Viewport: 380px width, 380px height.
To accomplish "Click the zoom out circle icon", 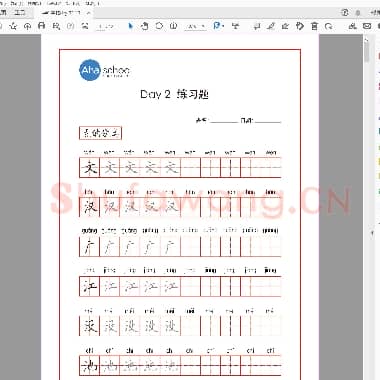I will pyautogui.click(x=159, y=26).
